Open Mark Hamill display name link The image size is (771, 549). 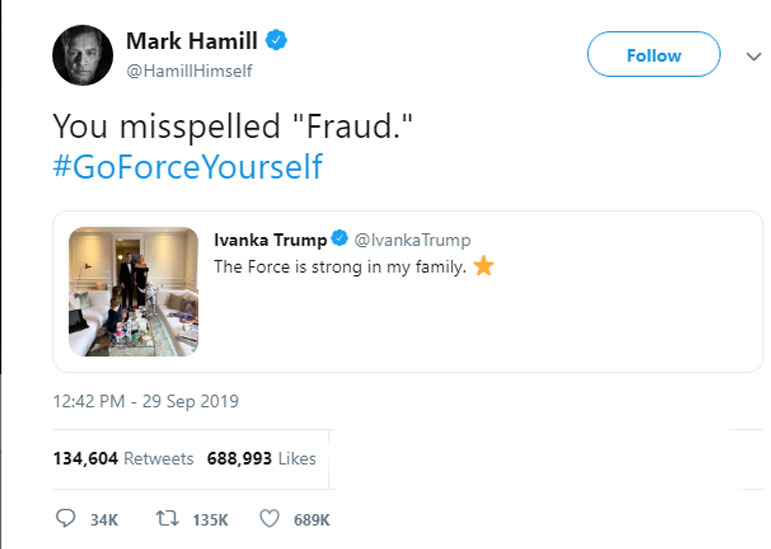pyautogui.click(x=191, y=41)
